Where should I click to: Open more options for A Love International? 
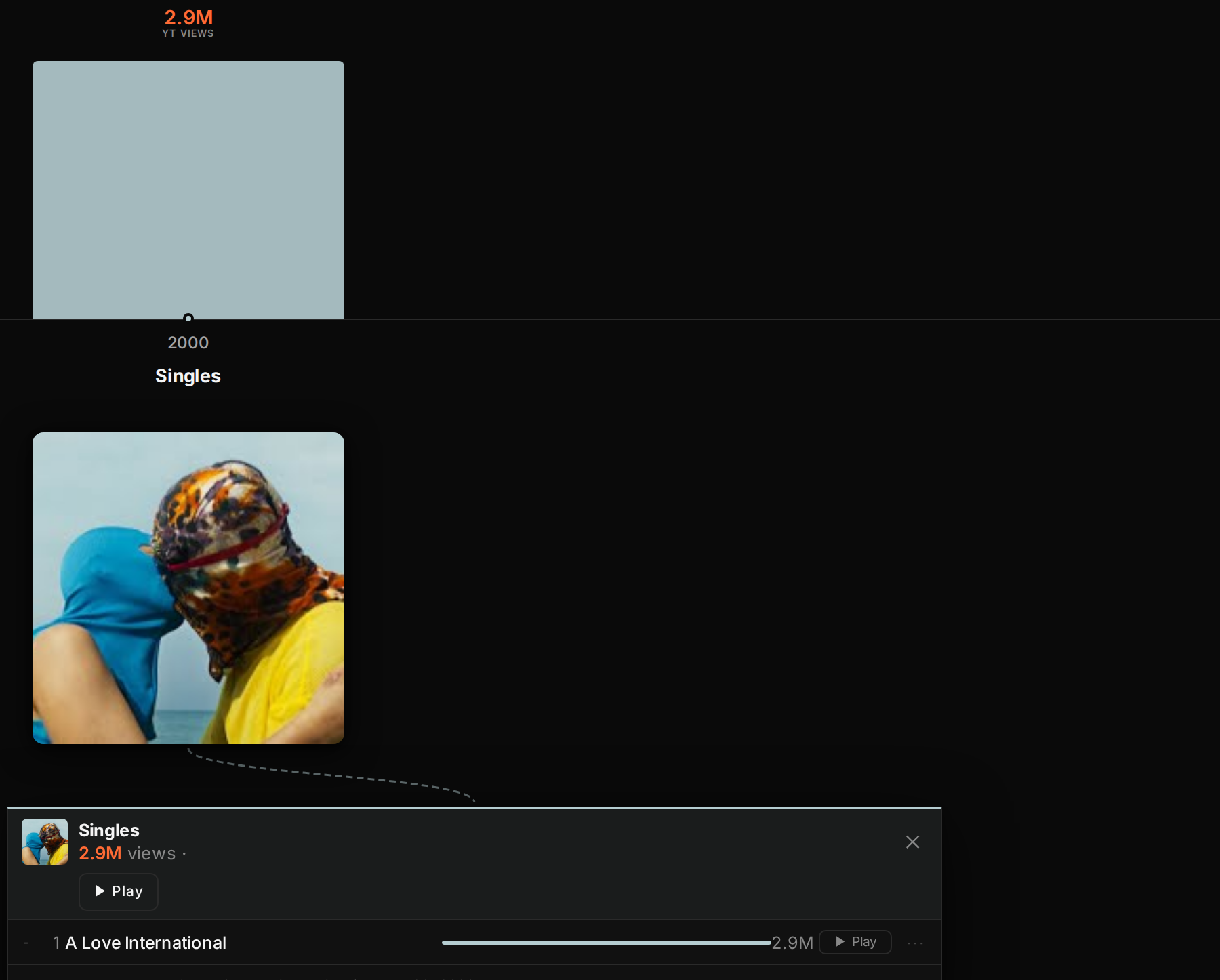click(x=915, y=943)
